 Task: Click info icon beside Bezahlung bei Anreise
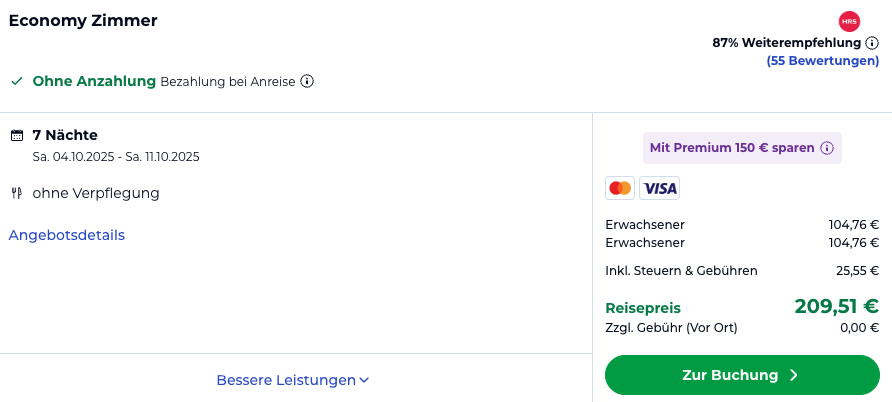307,81
